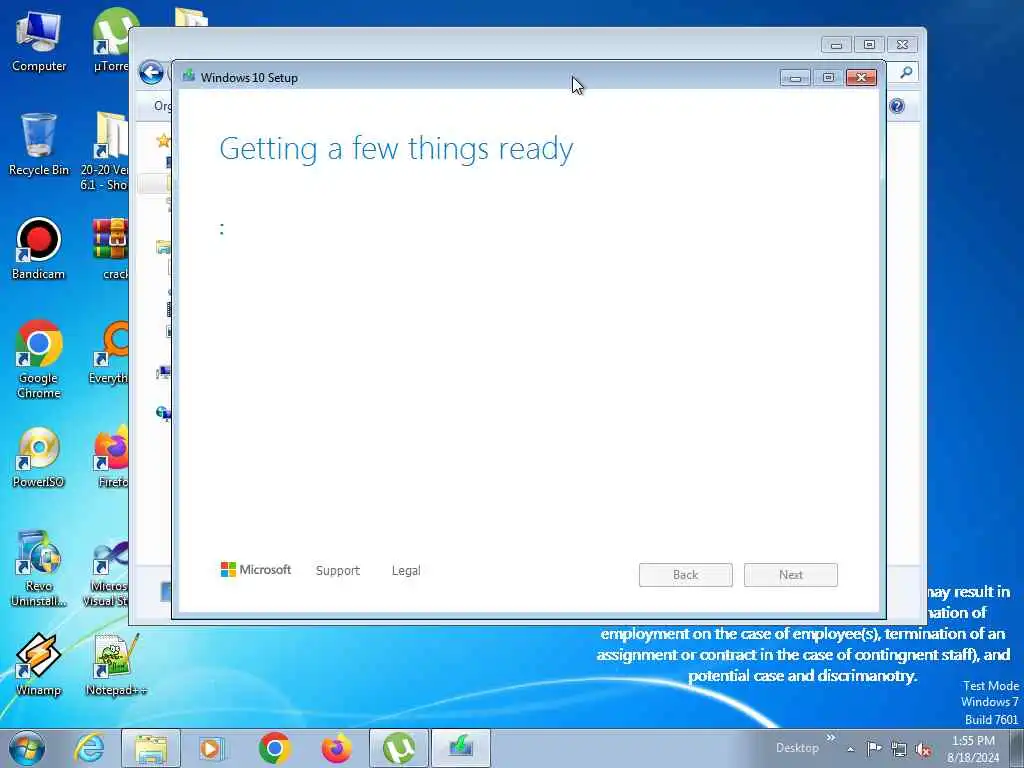This screenshot has width=1024, height=768.
Task: Click the Explorer search magnifier icon
Action: (x=906, y=72)
